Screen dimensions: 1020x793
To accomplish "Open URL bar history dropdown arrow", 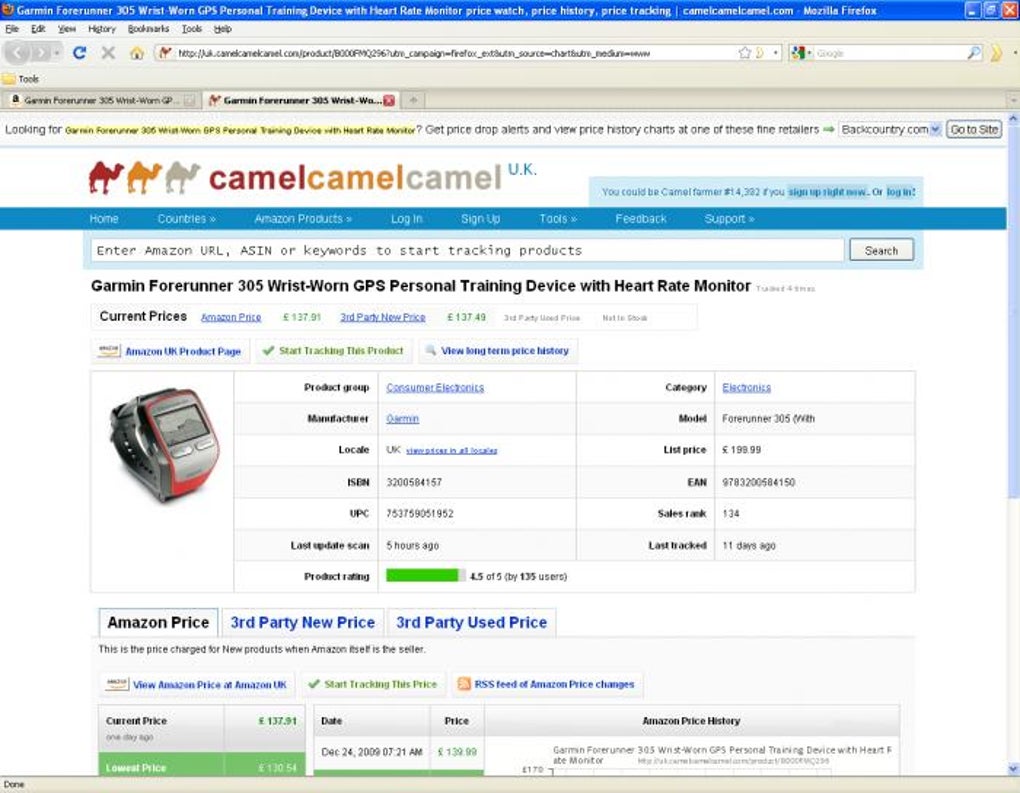I will (x=776, y=53).
